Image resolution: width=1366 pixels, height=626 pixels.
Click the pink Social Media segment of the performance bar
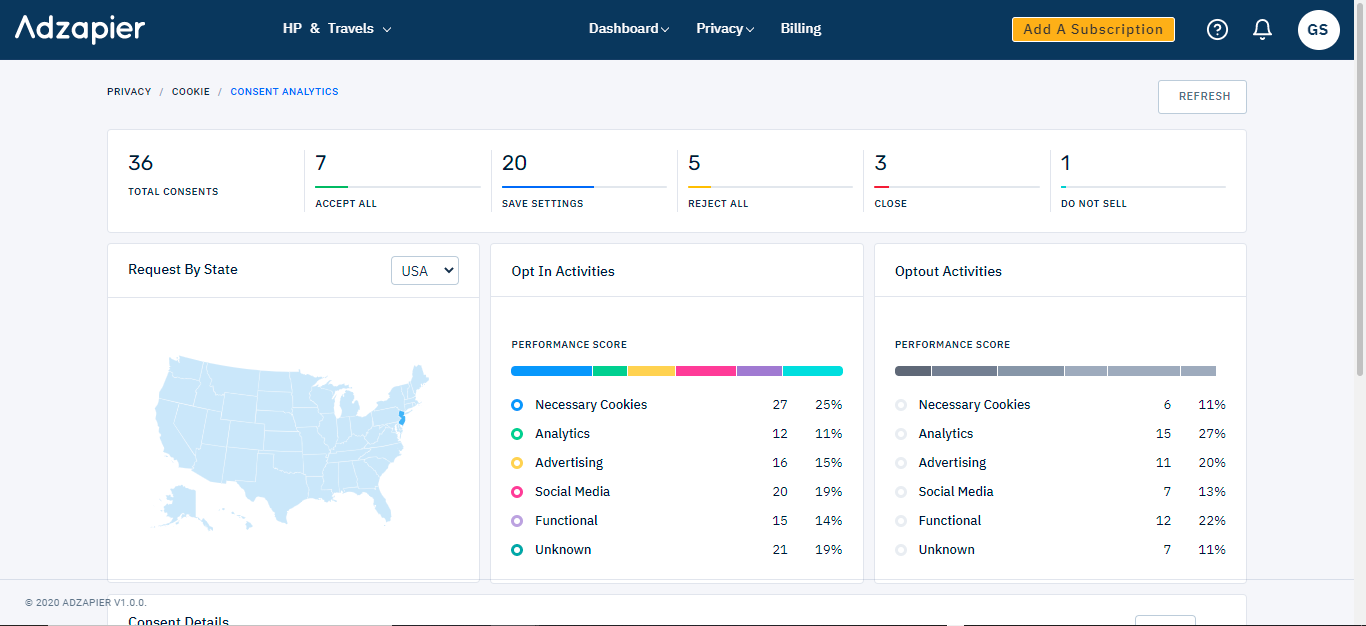click(x=704, y=370)
